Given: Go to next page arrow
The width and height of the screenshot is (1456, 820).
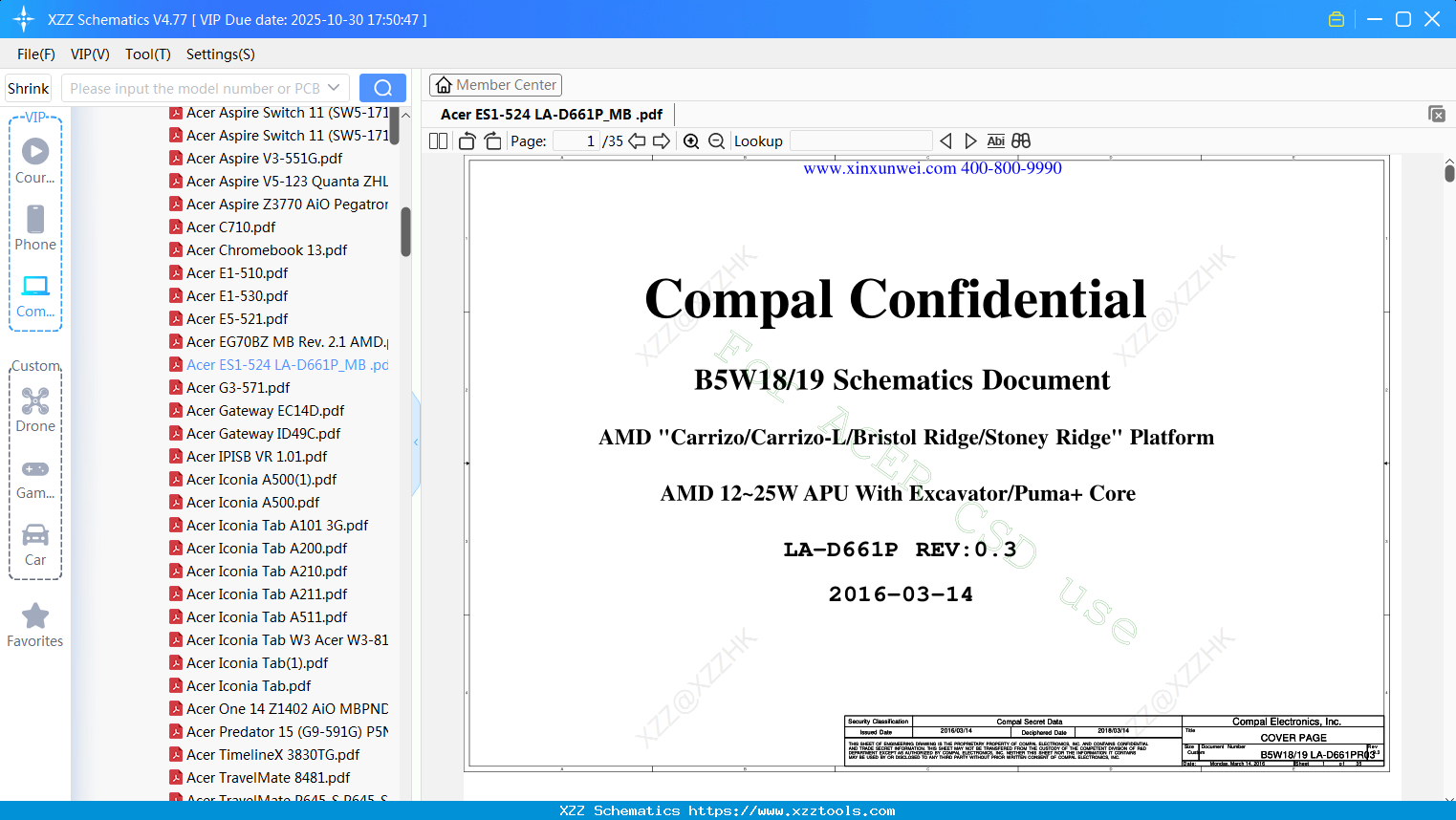Looking at the screenshot, I should tap(662, 141).
